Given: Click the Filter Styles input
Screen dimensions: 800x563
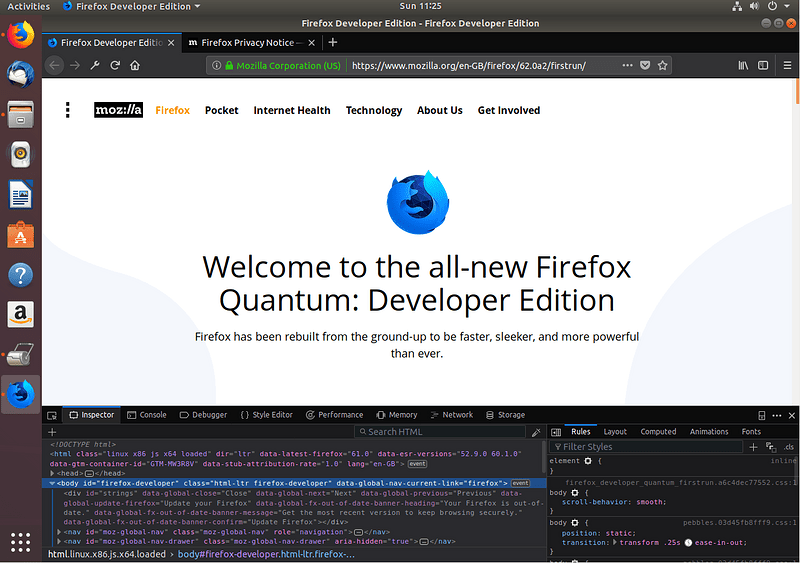Looking at the screenshot, I should (x=646, y=447).
